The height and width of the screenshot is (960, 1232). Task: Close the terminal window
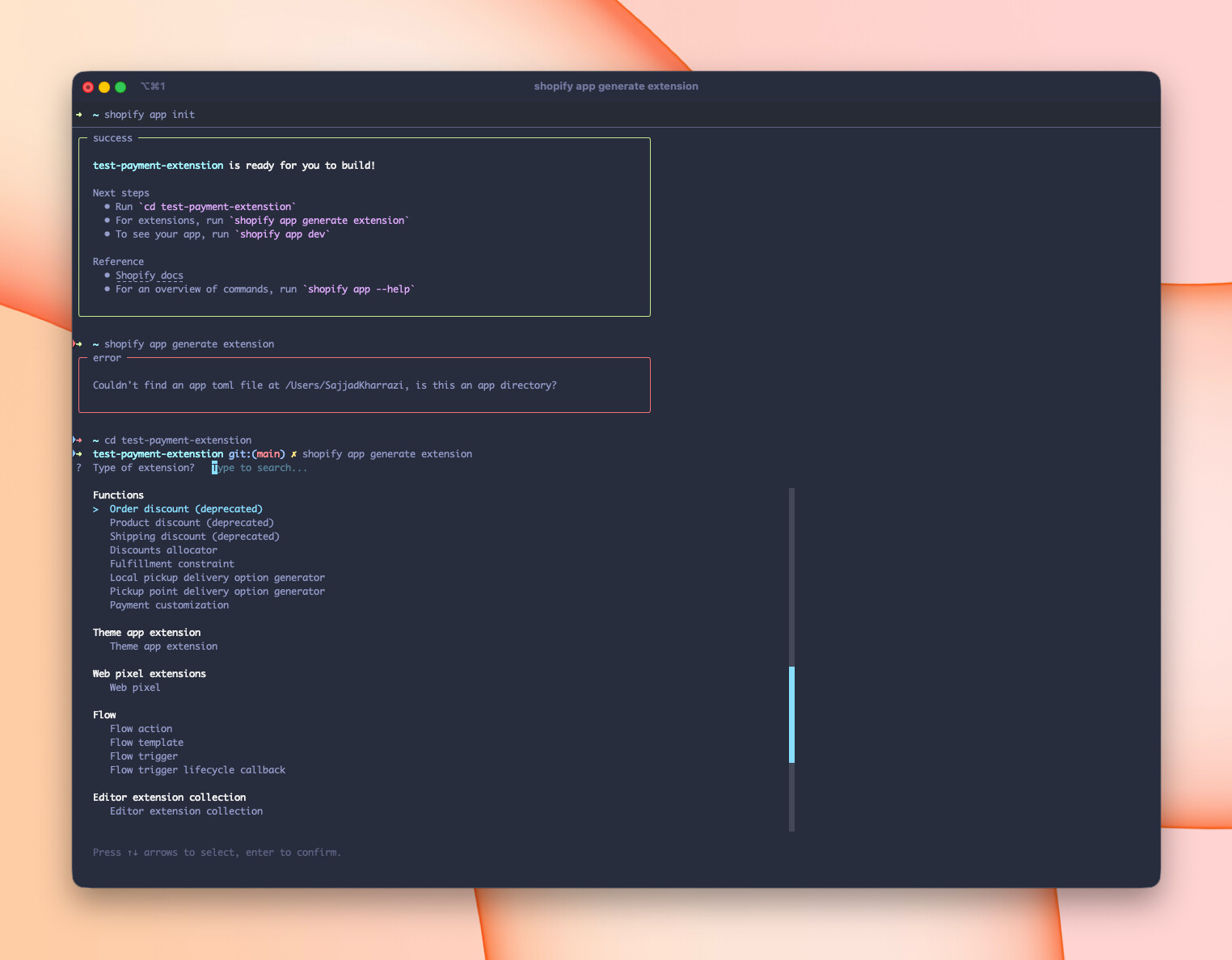(x=88, y=87)
